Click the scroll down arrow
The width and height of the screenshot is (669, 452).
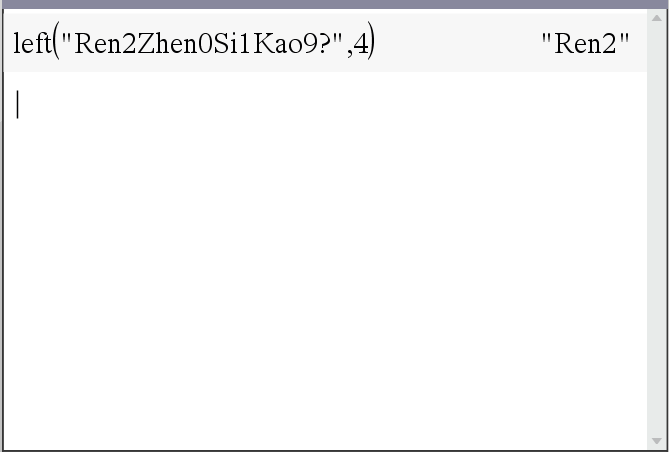[x=657, y=440]
